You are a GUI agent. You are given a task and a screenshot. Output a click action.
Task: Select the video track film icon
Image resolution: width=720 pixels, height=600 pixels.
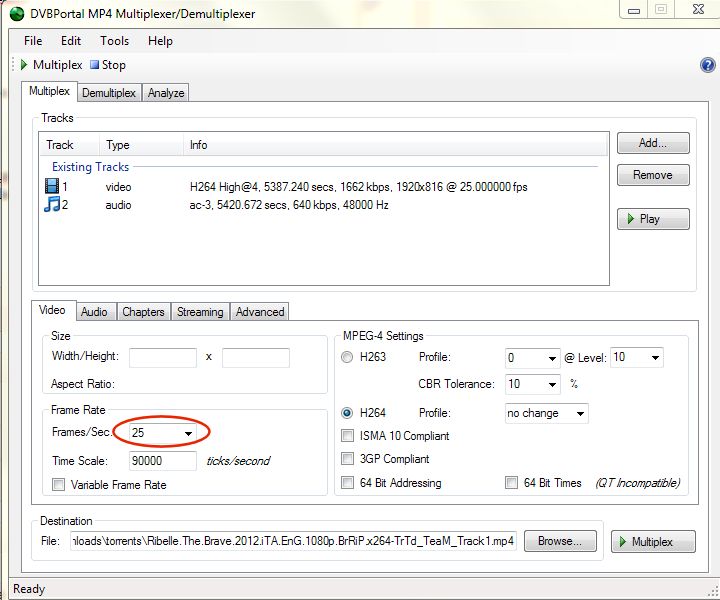coord(52,186)
